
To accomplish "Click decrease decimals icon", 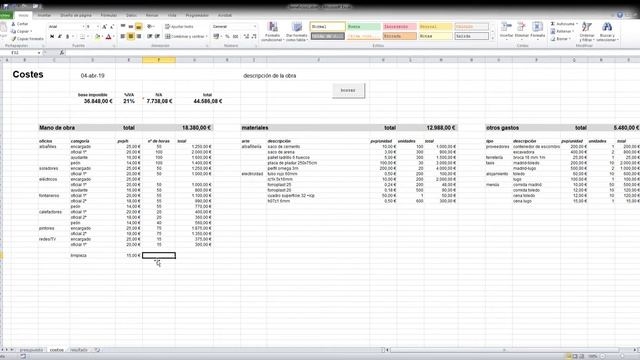I will tap(254, 36).
